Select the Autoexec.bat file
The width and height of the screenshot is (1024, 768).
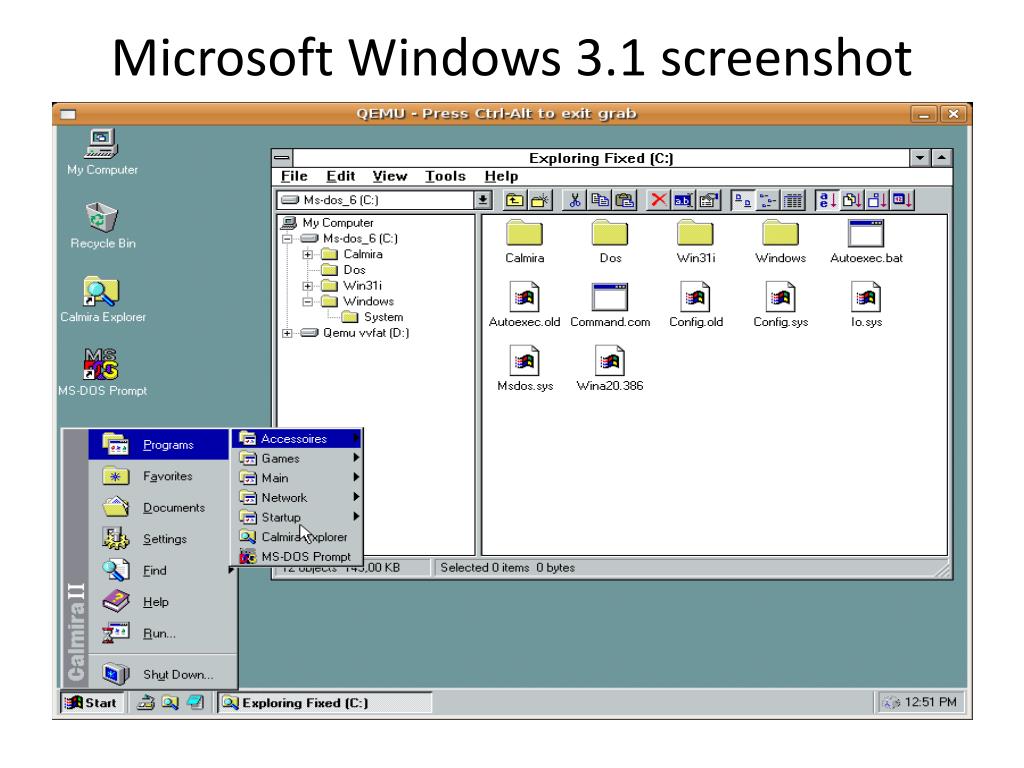tap(866, 242)
